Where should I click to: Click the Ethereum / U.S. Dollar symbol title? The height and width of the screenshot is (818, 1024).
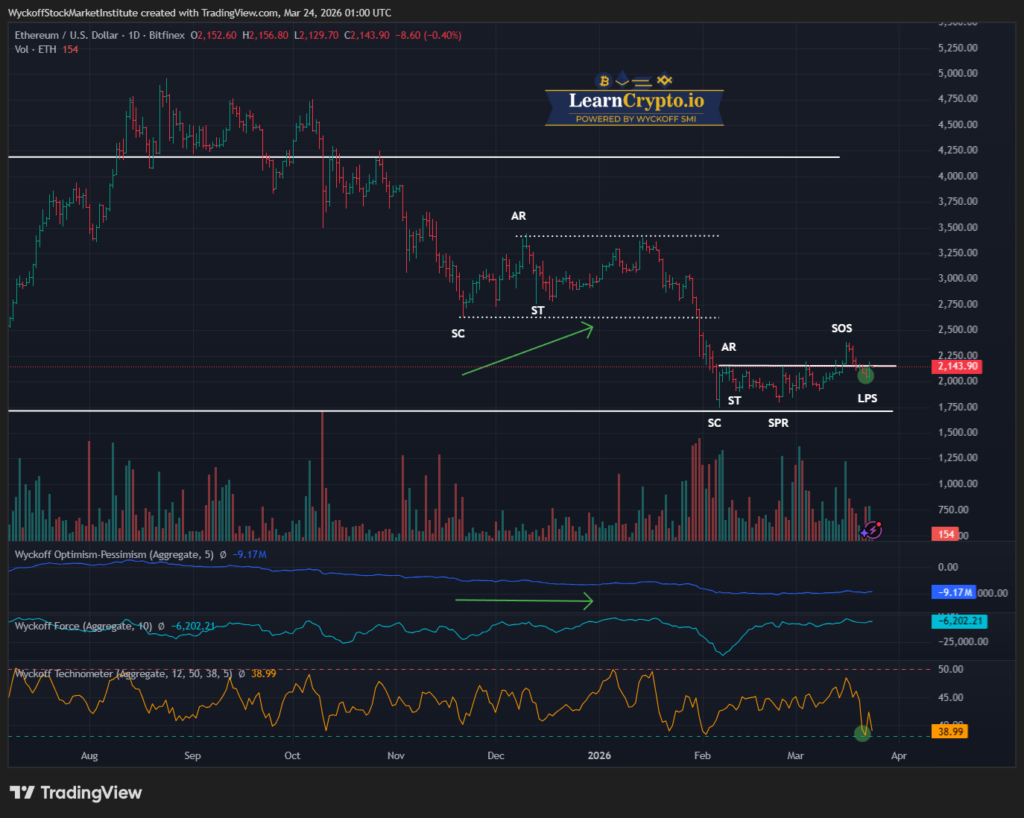pyautogui.click(x=60, y=33)
